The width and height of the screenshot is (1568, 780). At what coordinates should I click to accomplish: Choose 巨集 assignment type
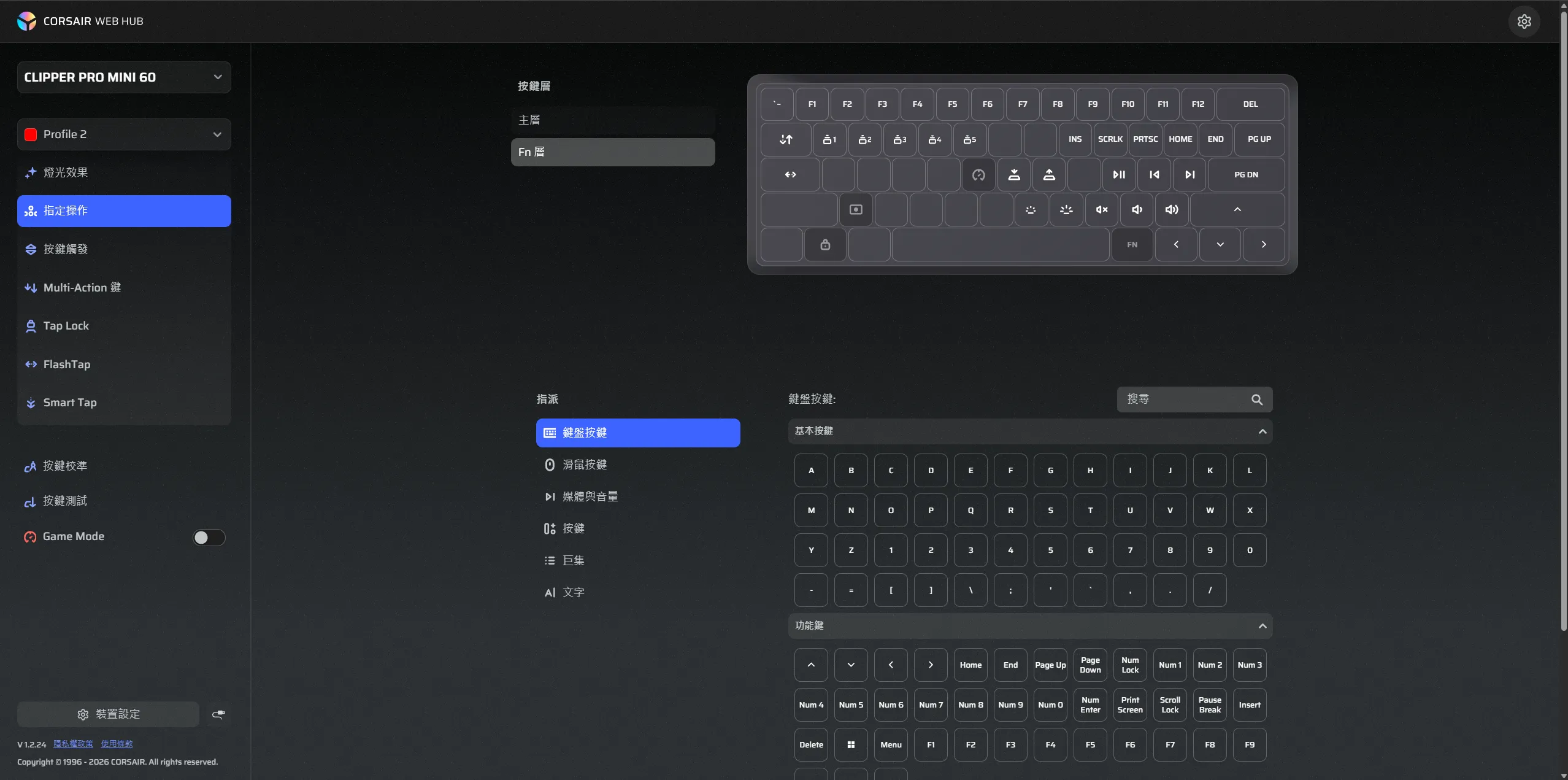pos(638,561)
